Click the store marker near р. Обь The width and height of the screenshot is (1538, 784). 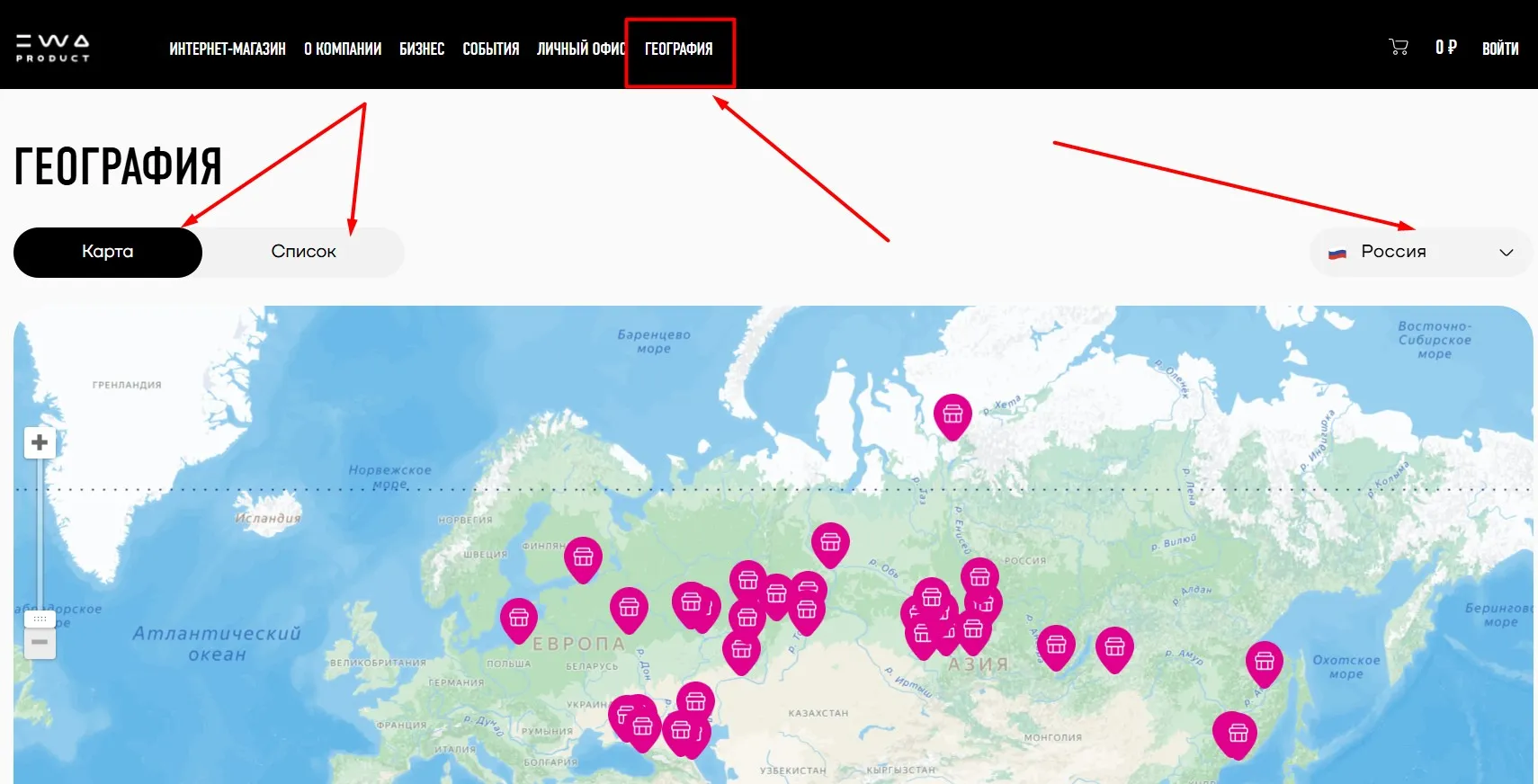830,544
